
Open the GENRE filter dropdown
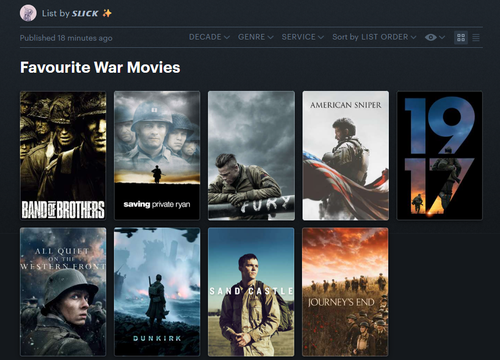click(x=256, y=37)
